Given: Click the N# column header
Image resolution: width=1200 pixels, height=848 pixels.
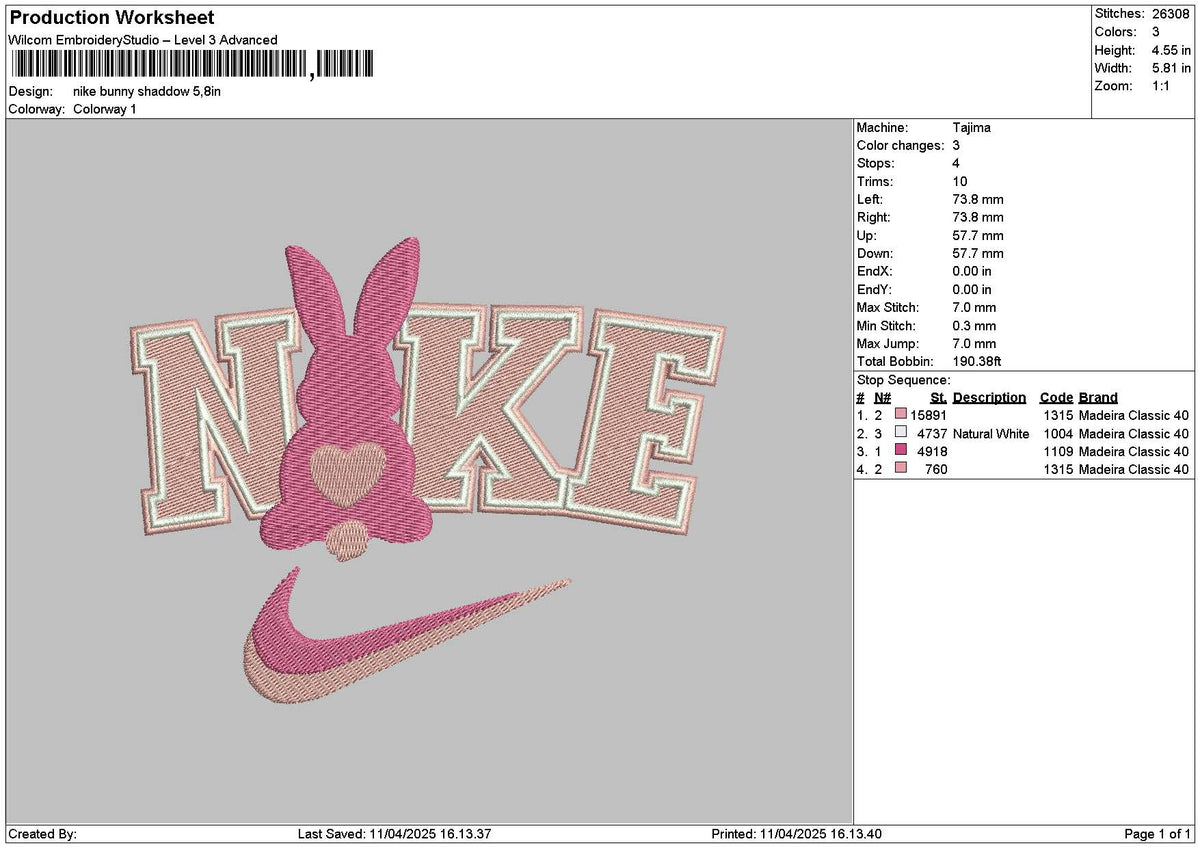Looking at the screenshot, I should [x=882, y=398].
